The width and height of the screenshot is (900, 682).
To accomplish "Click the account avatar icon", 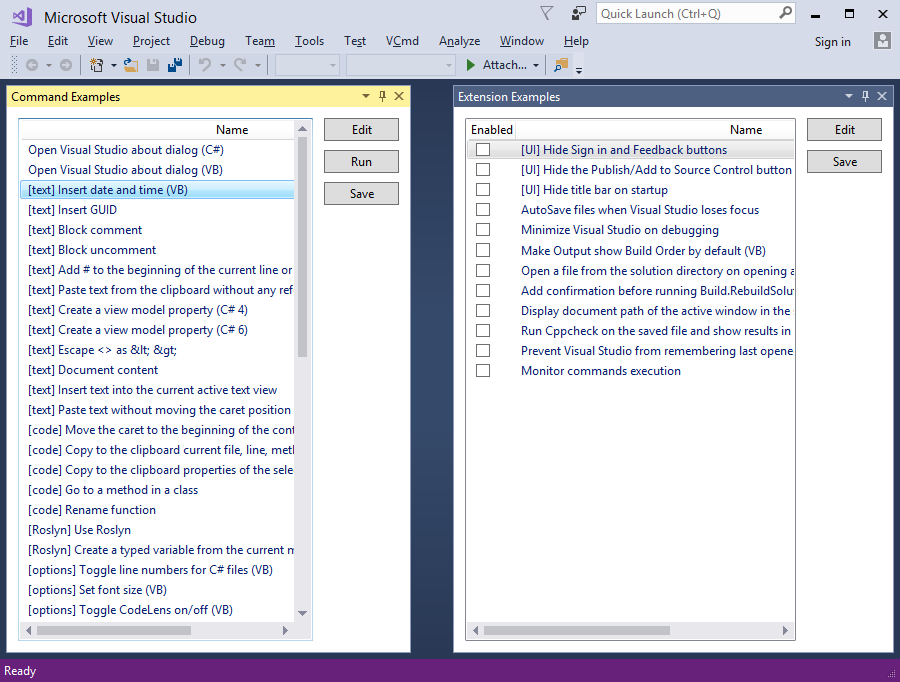I will tap(882, 41).
